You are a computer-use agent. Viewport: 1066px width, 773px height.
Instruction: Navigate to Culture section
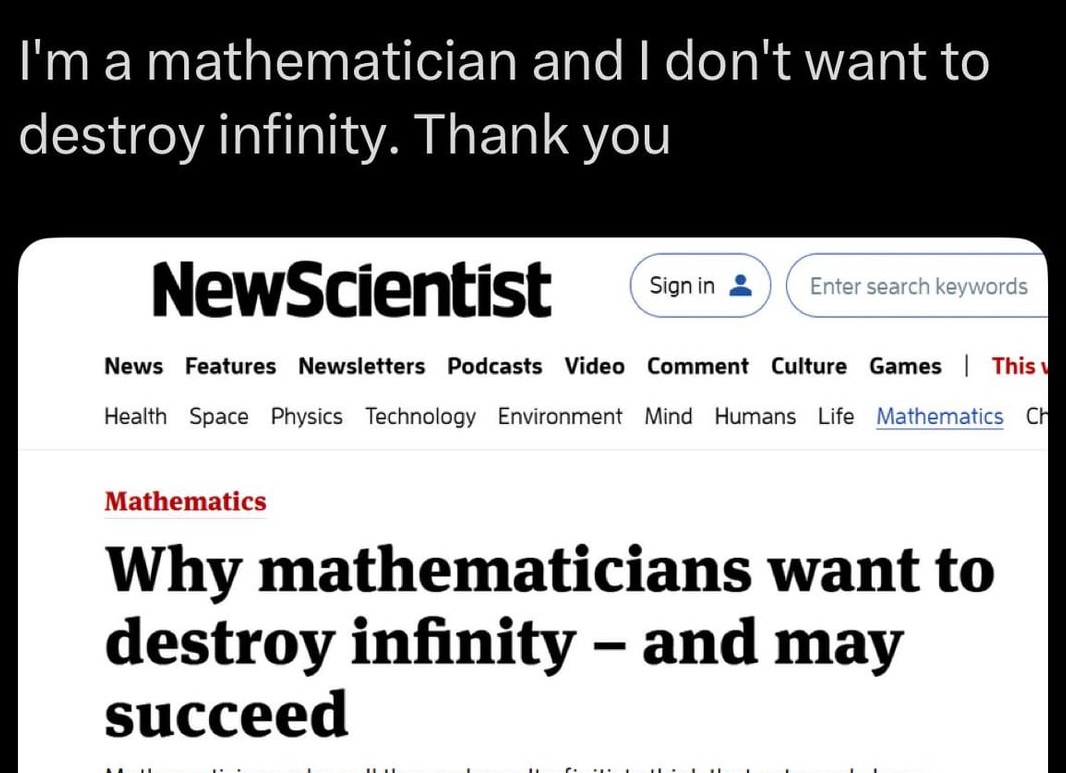click(x=808, y=366)
